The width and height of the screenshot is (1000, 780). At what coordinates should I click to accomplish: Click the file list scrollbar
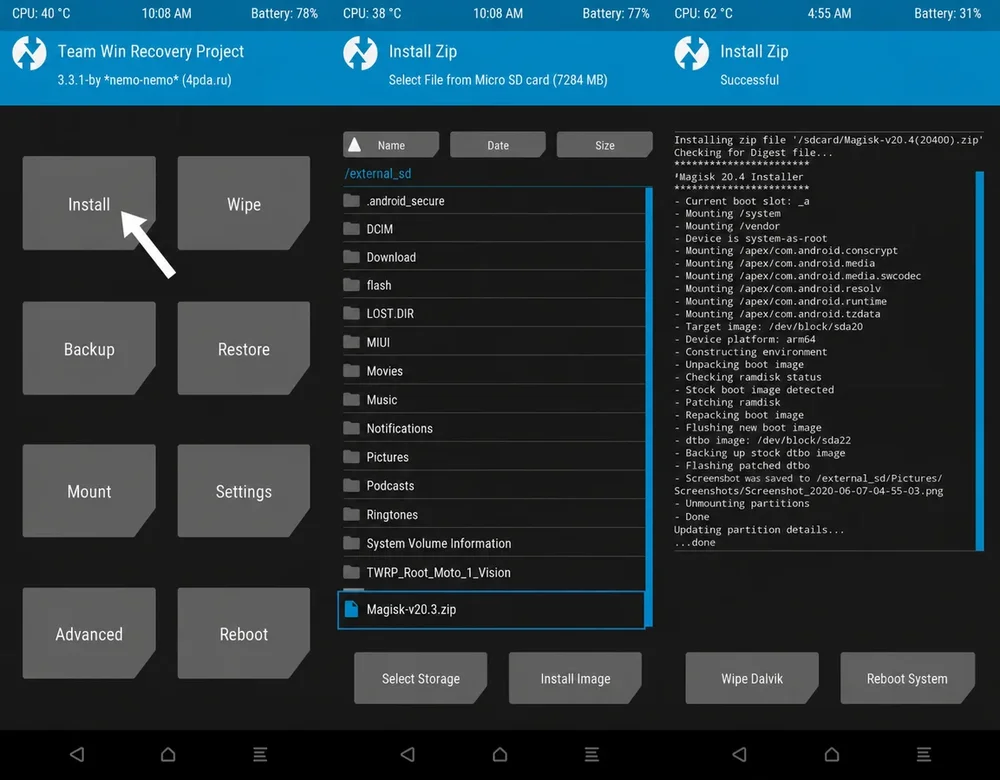click(x=649, y=407)
